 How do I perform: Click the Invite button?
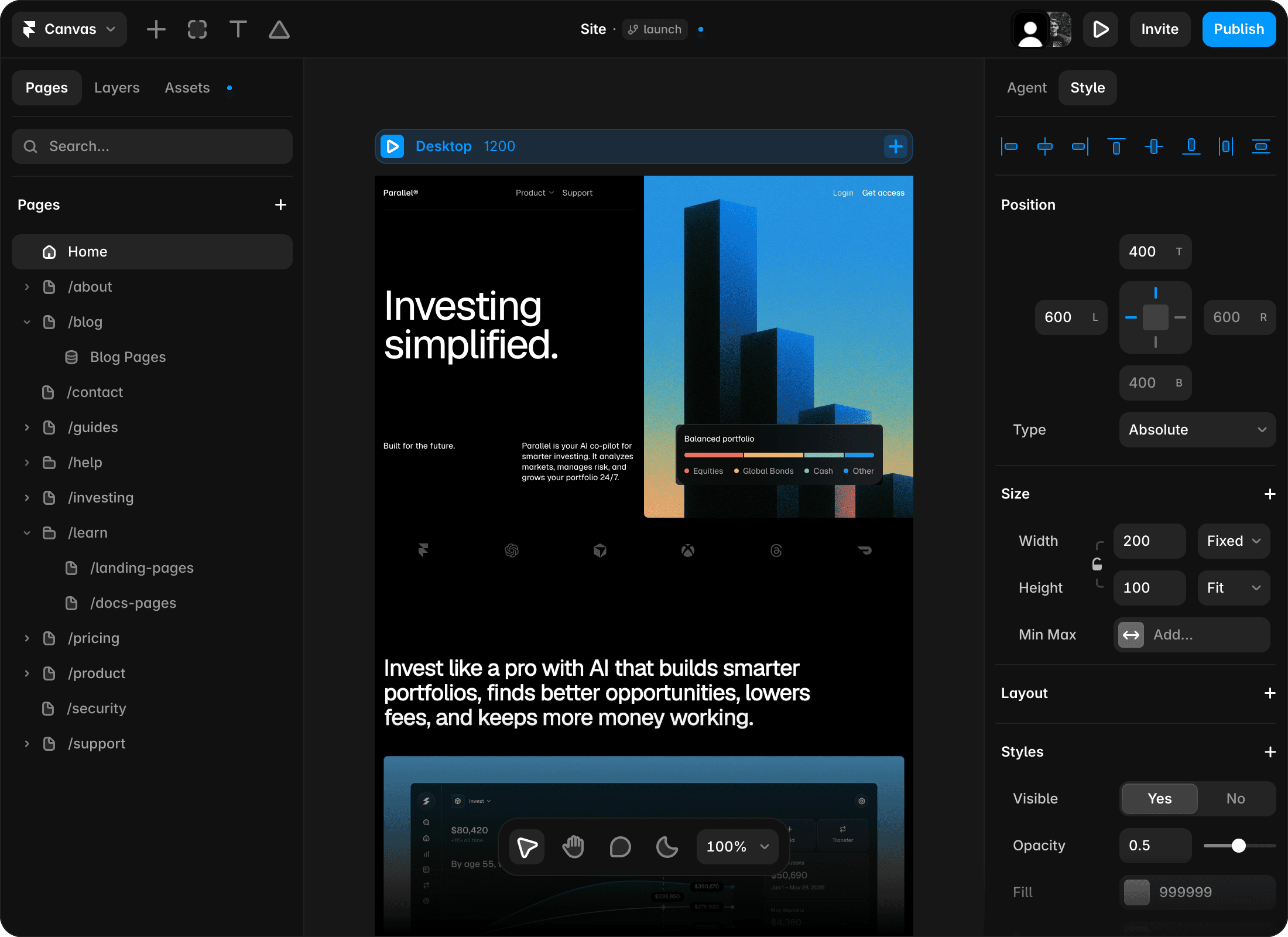1160,29
